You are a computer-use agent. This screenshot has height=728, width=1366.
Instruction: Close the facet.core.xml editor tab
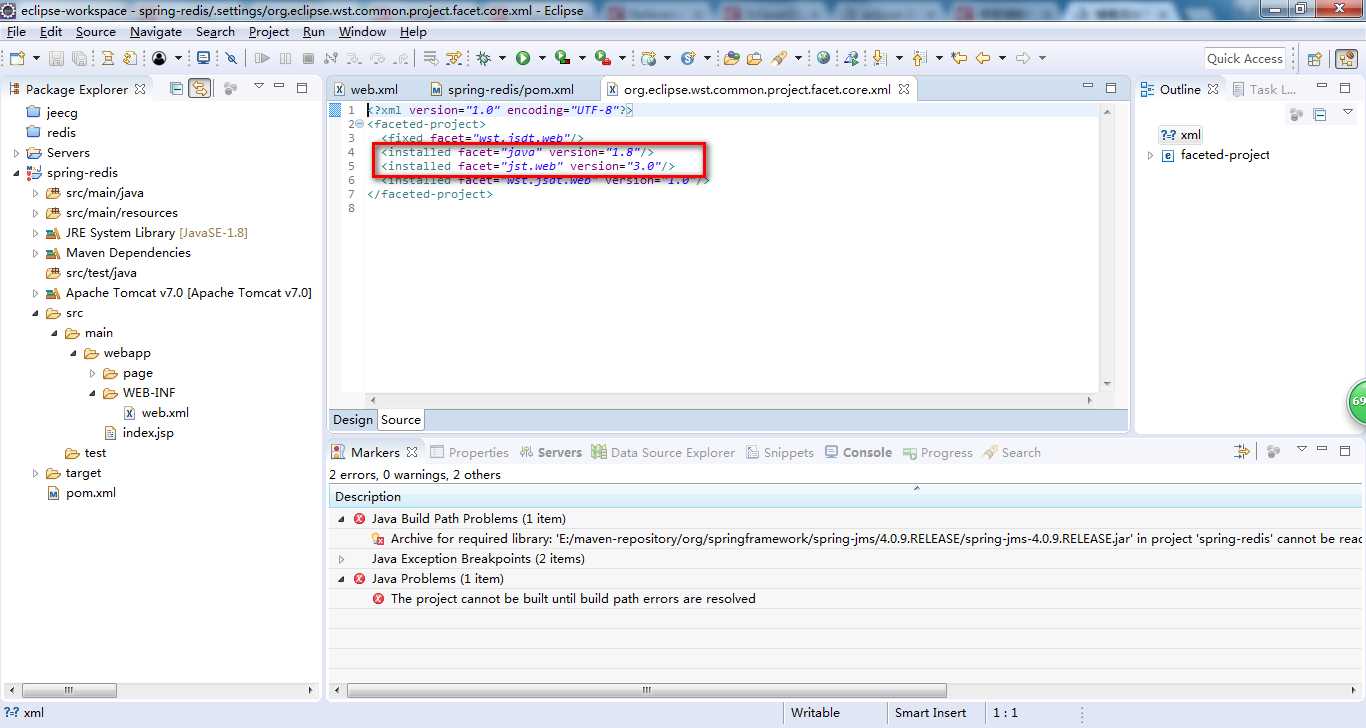pyautogui.click(x=902, y=89)
